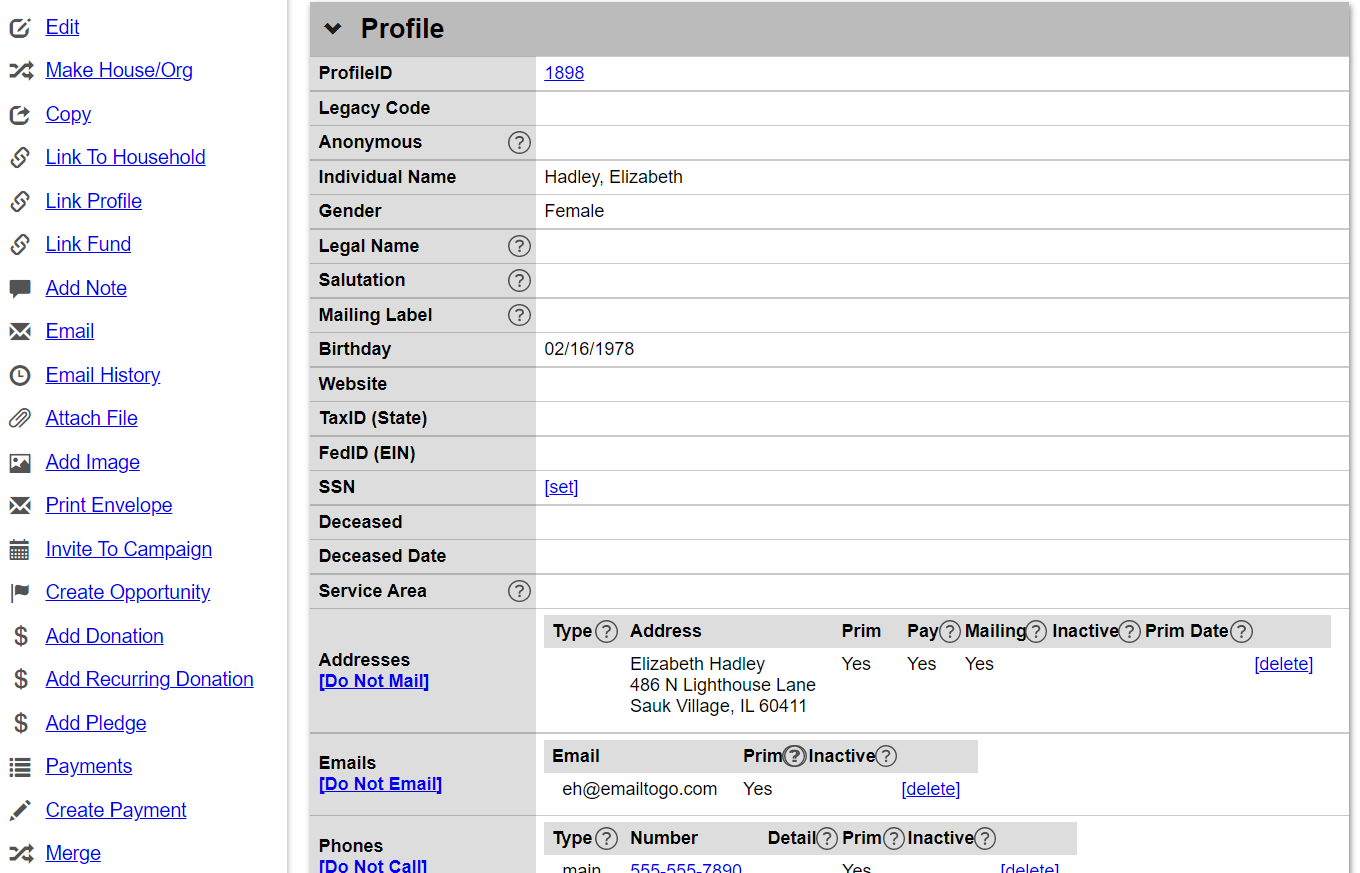Click the list icon beside Payments

point(20,766)
